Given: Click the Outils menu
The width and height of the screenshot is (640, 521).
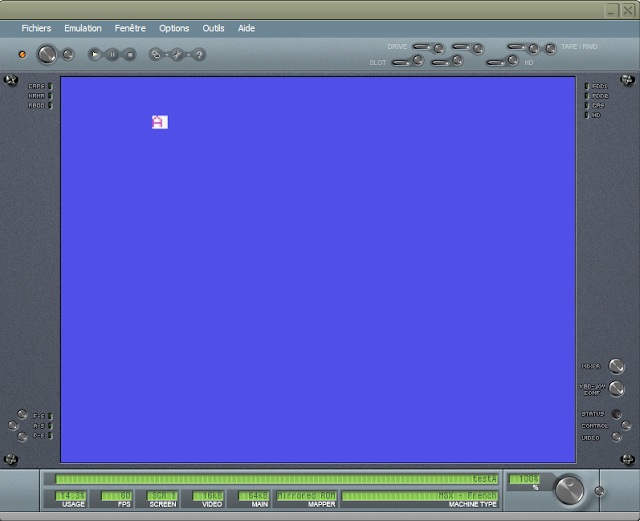Looking at the screenshot, I should pos(213,28).
